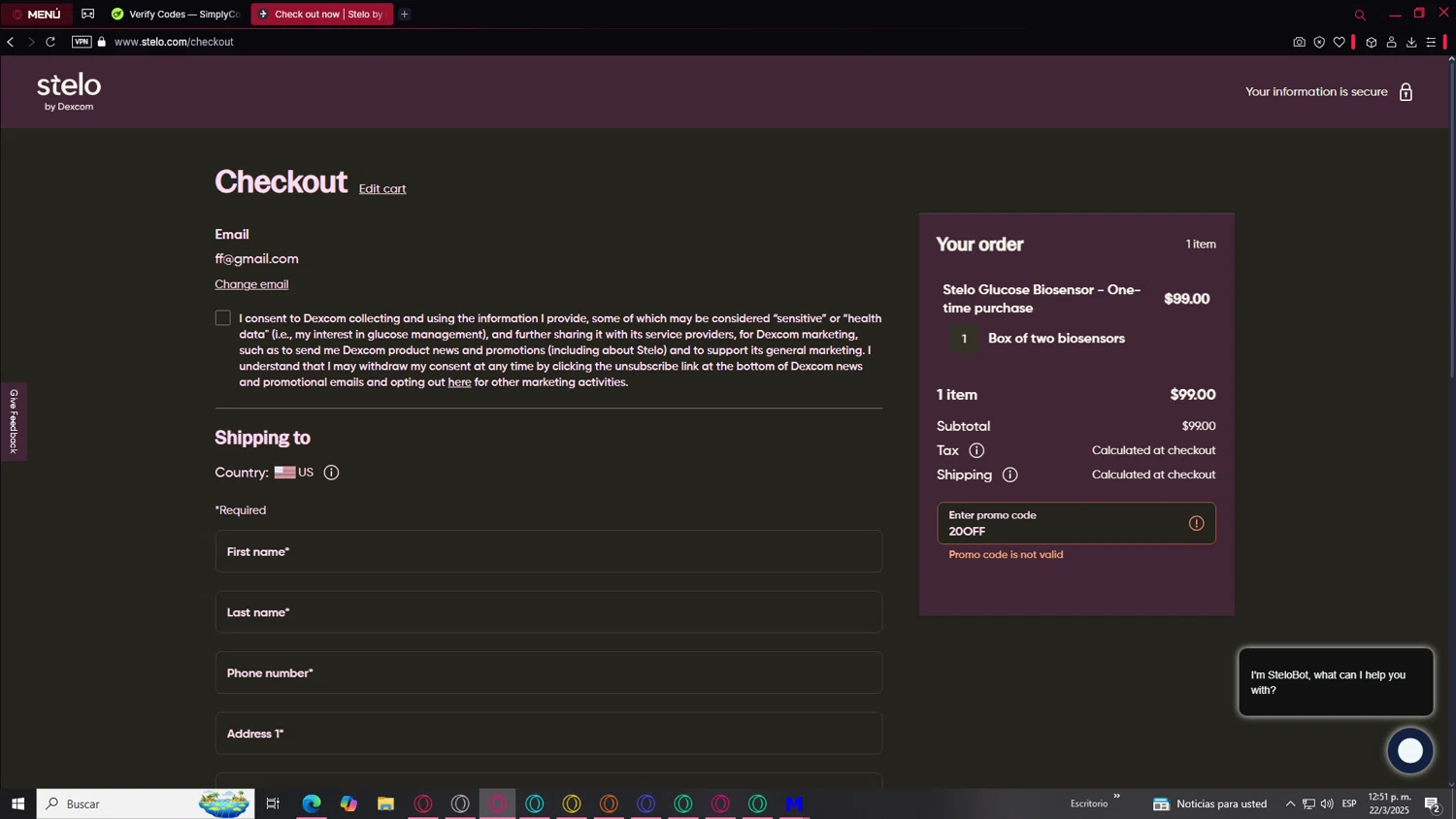Open the extensions cube icon
This screenshot has height=819, width=1456.
[1372, 42]
